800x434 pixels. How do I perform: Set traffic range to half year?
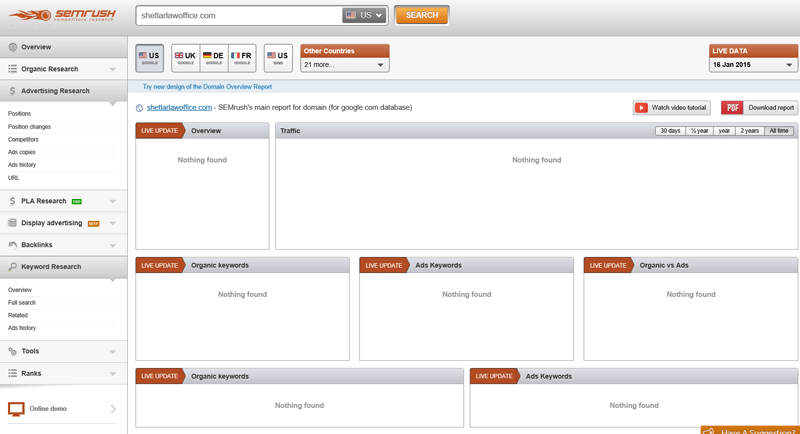point(699,131)
